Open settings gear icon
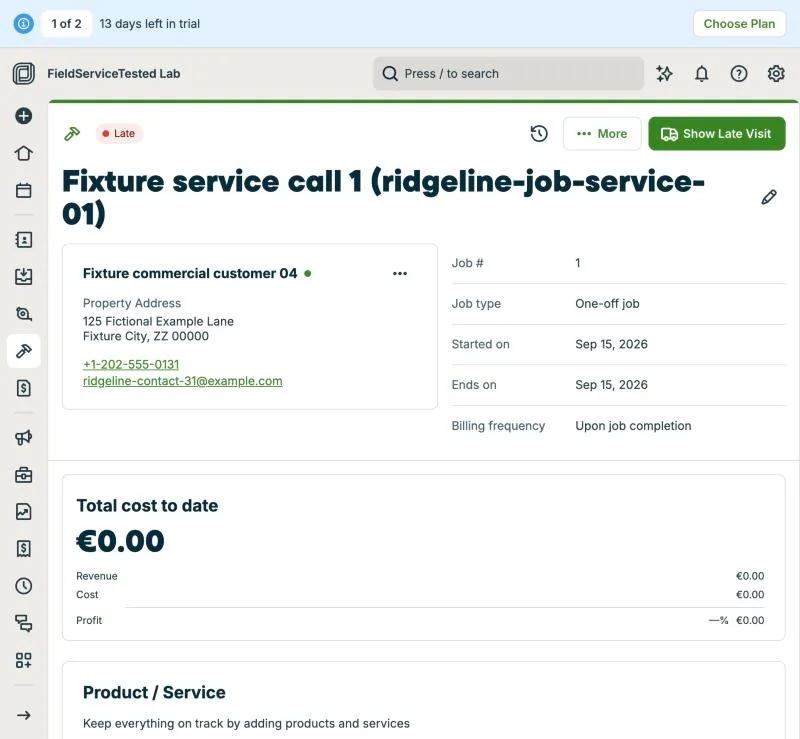This screenshot has height=739, width=800. [x=776, y=73]
